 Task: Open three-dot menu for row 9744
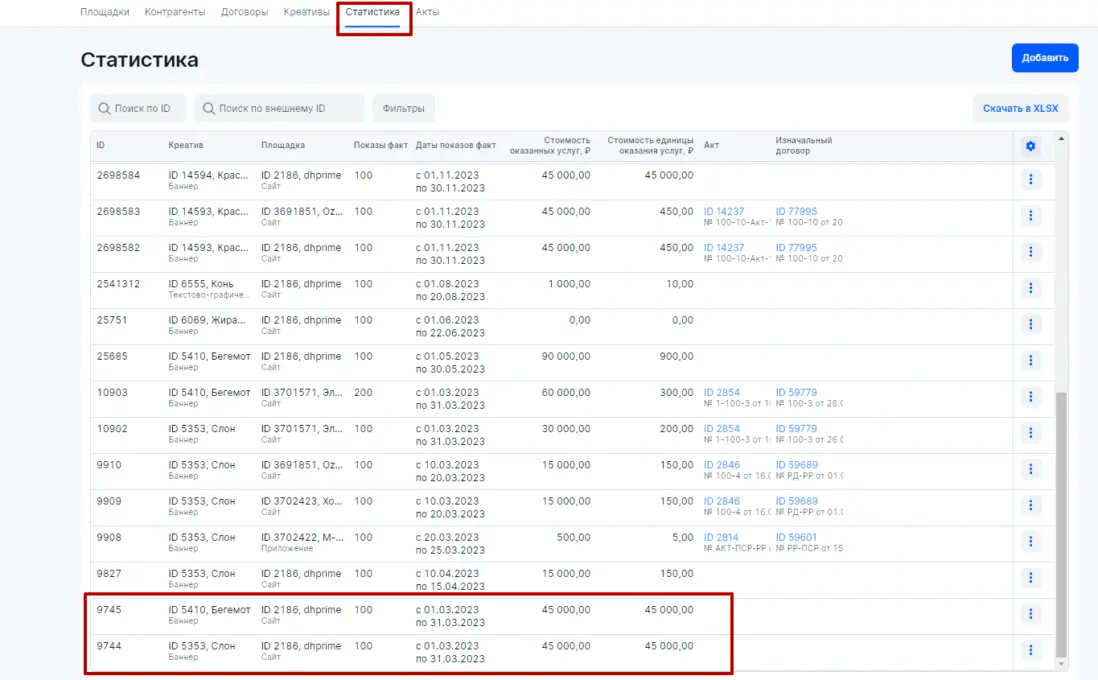point(1031,651)
